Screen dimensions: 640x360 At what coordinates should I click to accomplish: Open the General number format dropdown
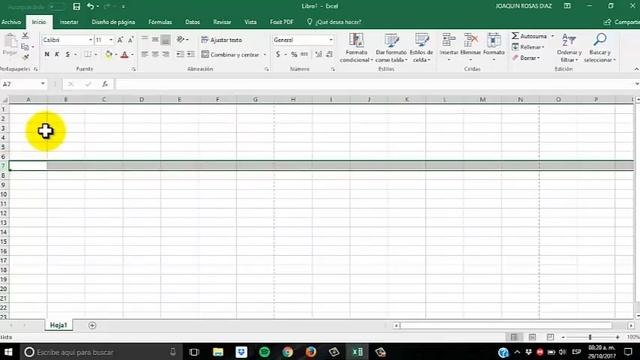pos(331,40)
